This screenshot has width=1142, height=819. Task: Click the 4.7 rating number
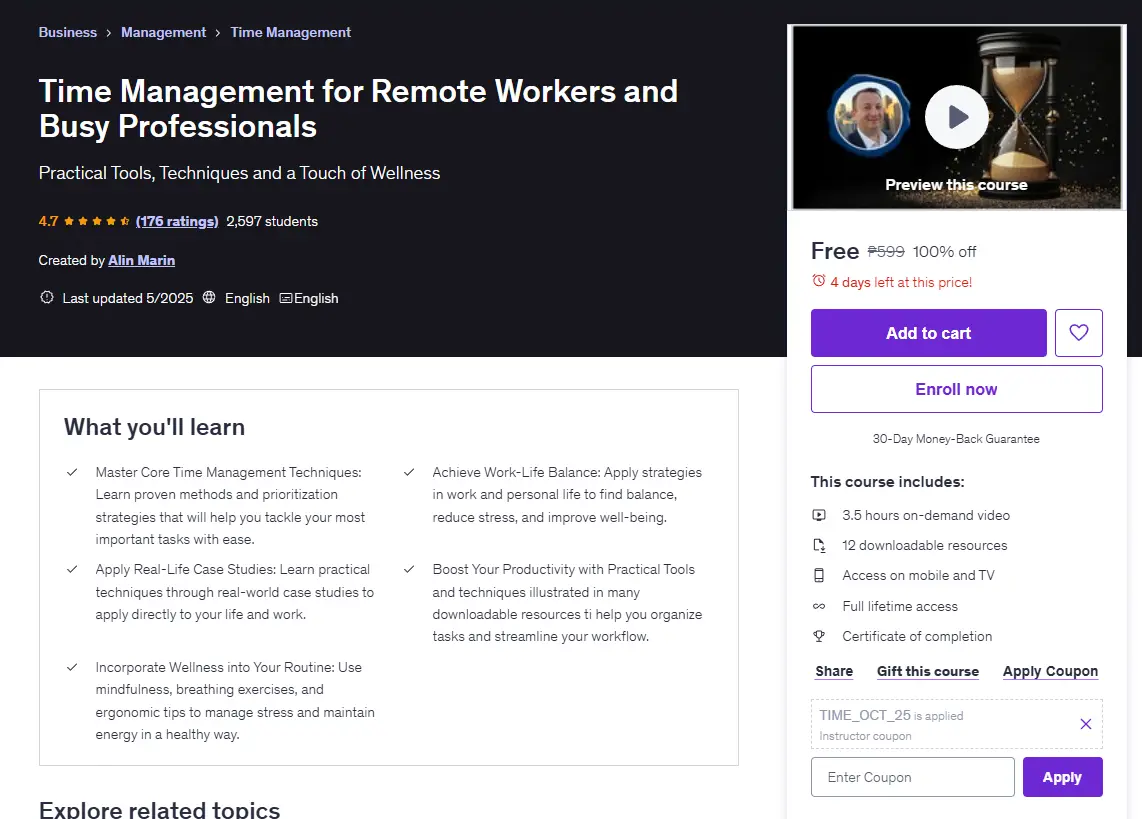point(48,221)
